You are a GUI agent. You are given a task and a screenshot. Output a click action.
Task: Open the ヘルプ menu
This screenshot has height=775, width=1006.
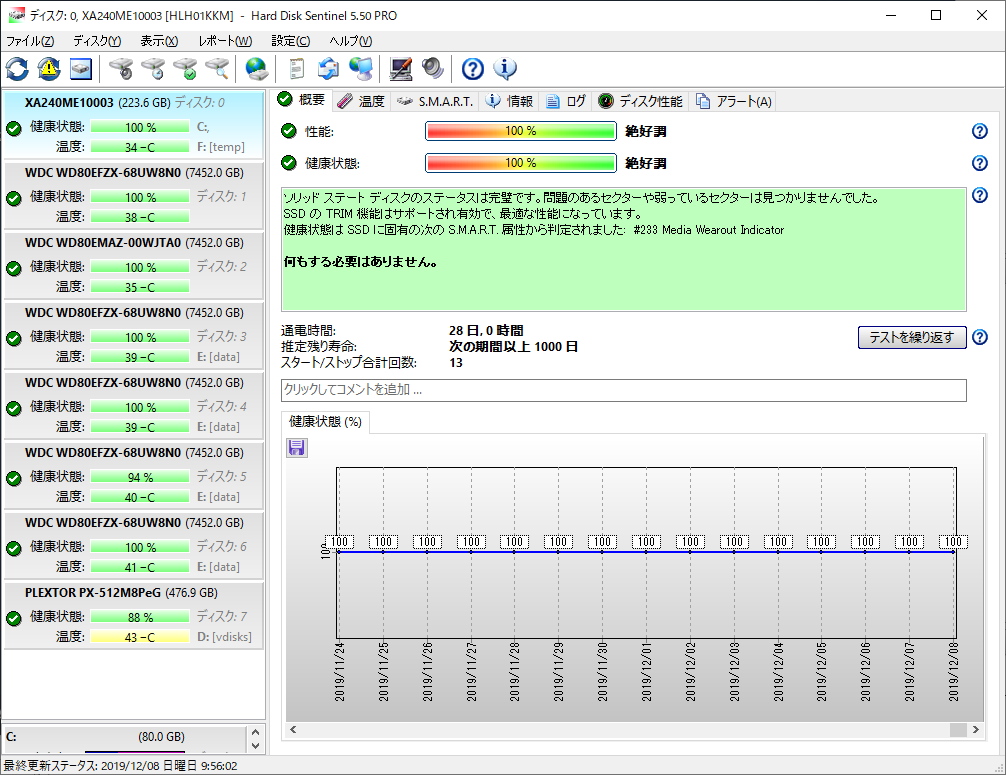350,41
